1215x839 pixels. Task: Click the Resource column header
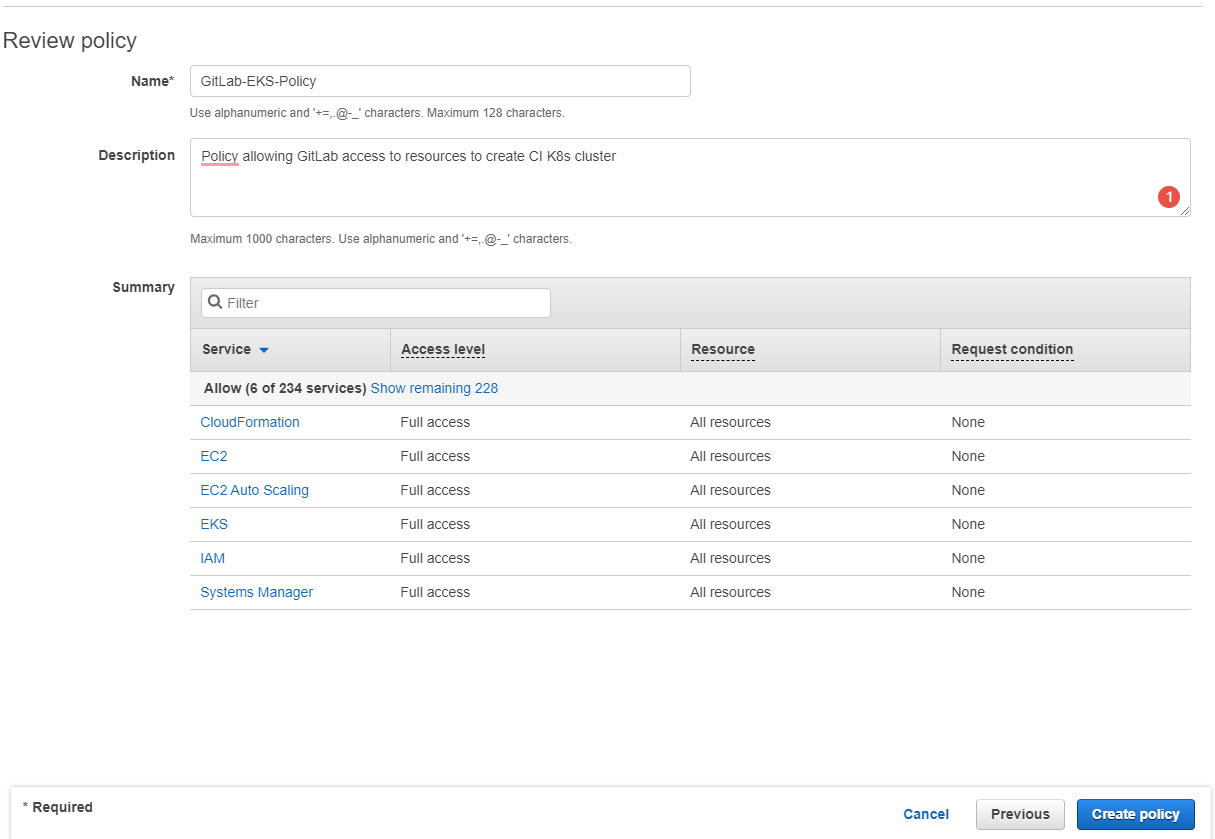pos(723,349)
